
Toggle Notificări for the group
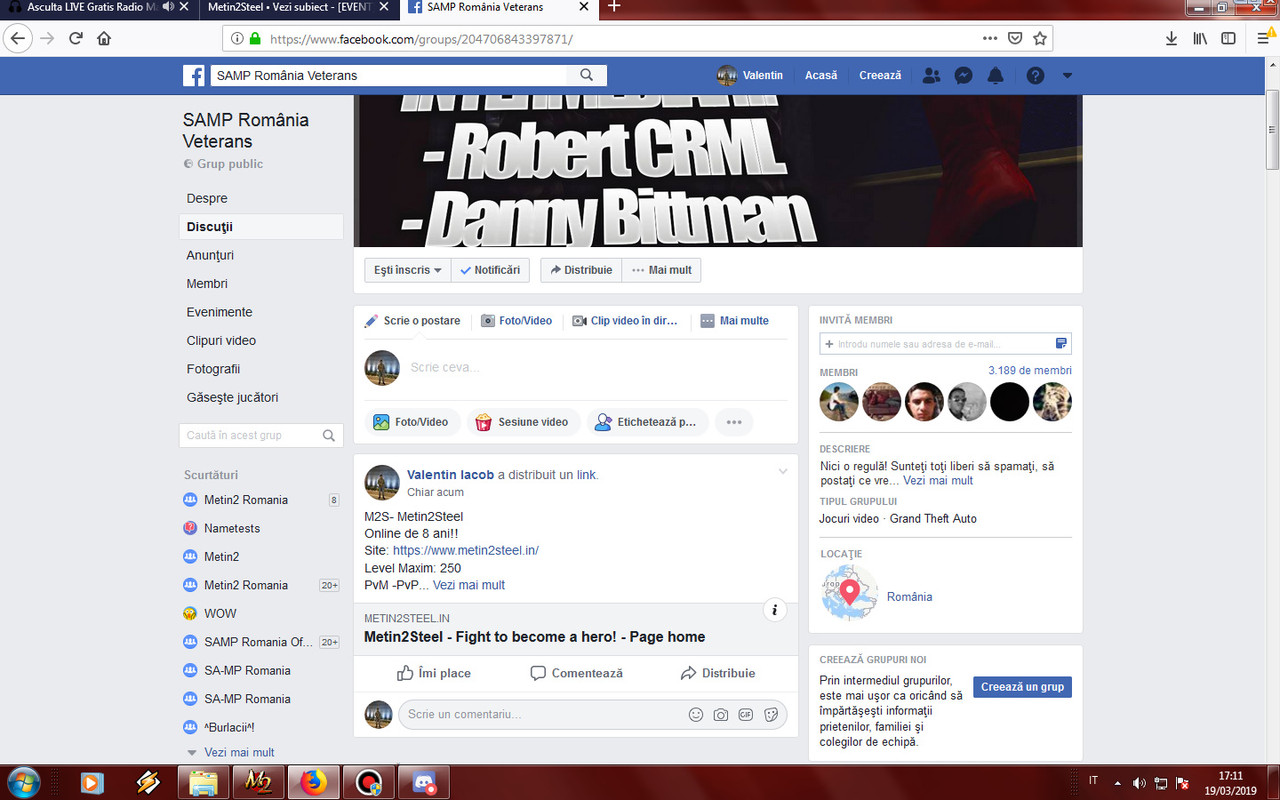[490, 269]
